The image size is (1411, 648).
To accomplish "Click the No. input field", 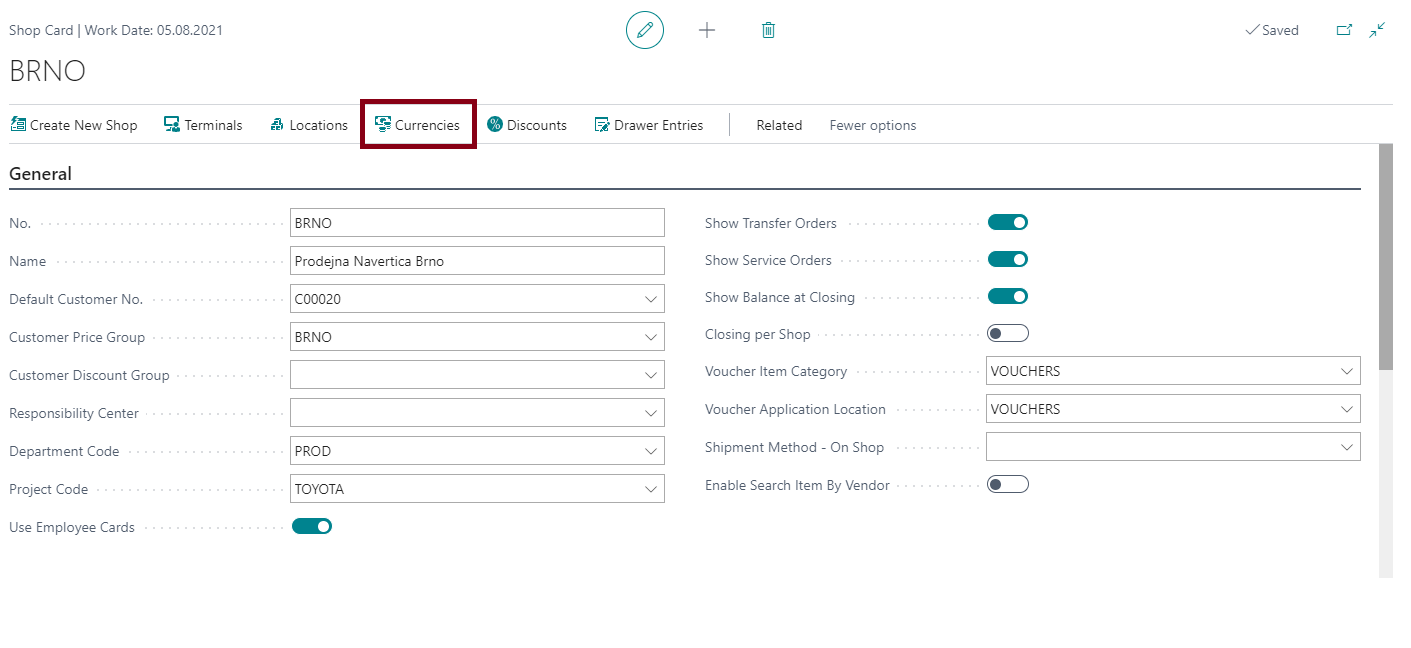I will [477, 223].
